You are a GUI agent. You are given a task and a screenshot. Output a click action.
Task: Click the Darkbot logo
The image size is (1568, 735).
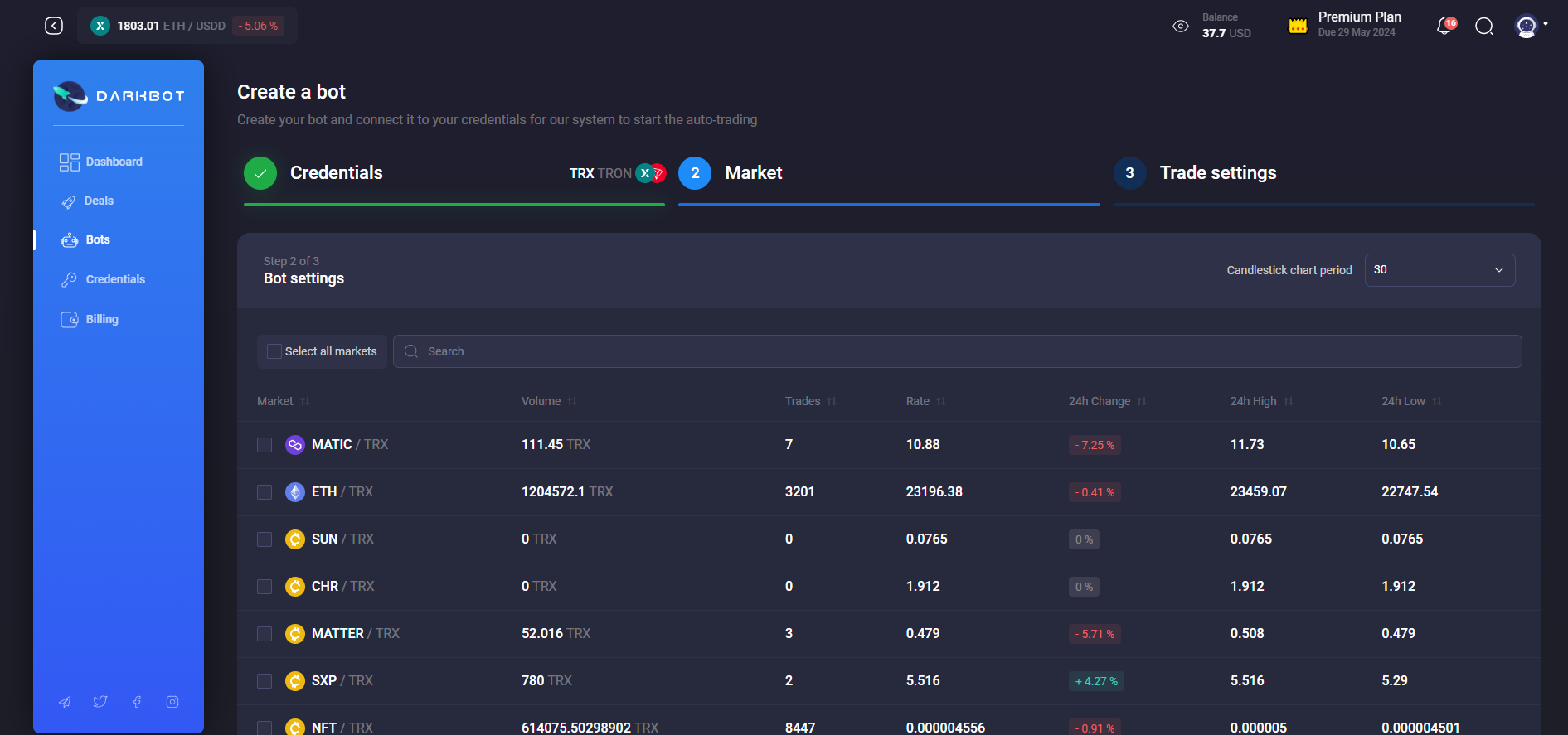click(x=119, y=96)
